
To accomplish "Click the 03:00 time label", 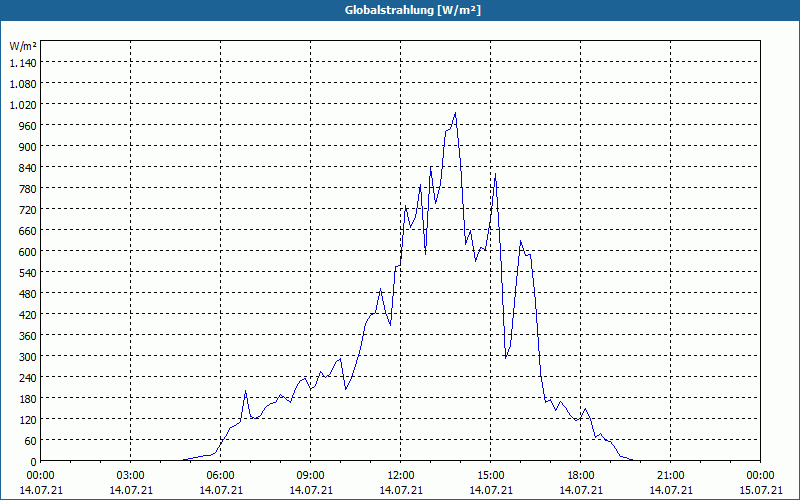I will point(131,476).
